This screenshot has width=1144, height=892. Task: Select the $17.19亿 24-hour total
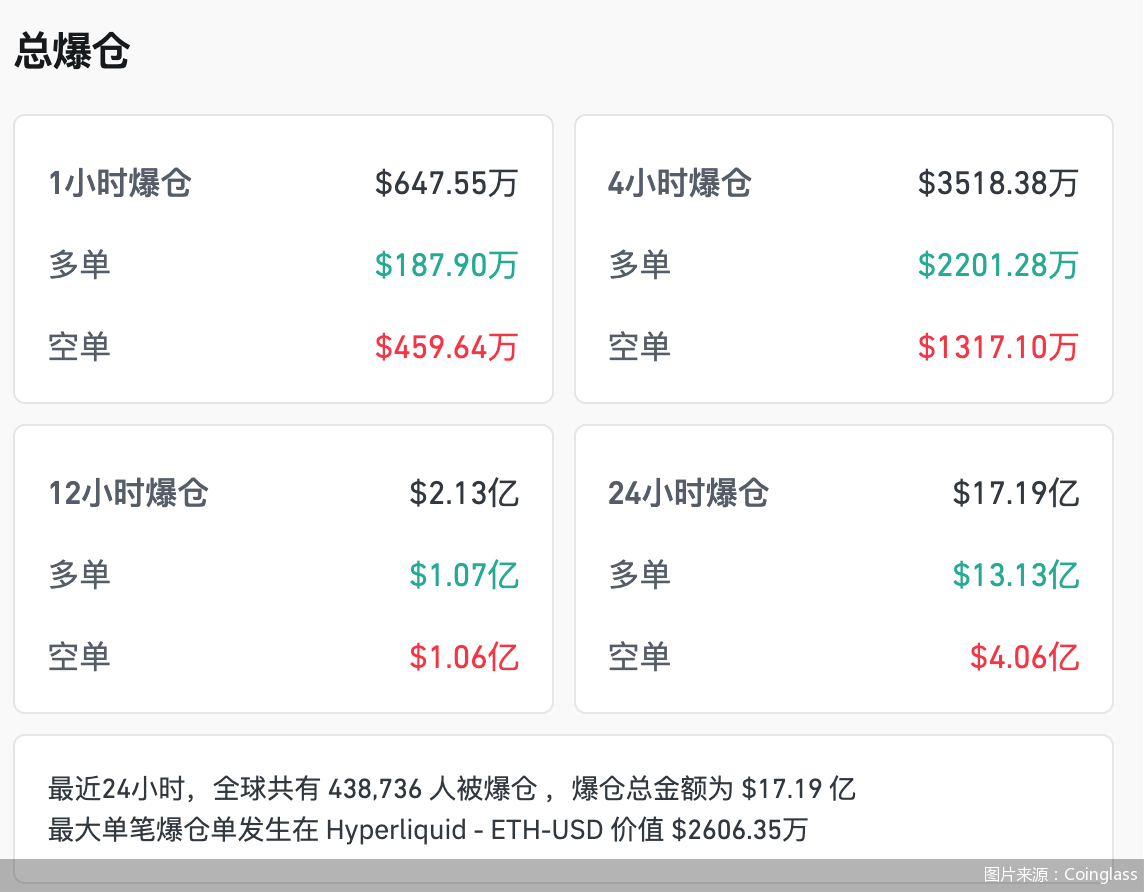pos(1015,493)
